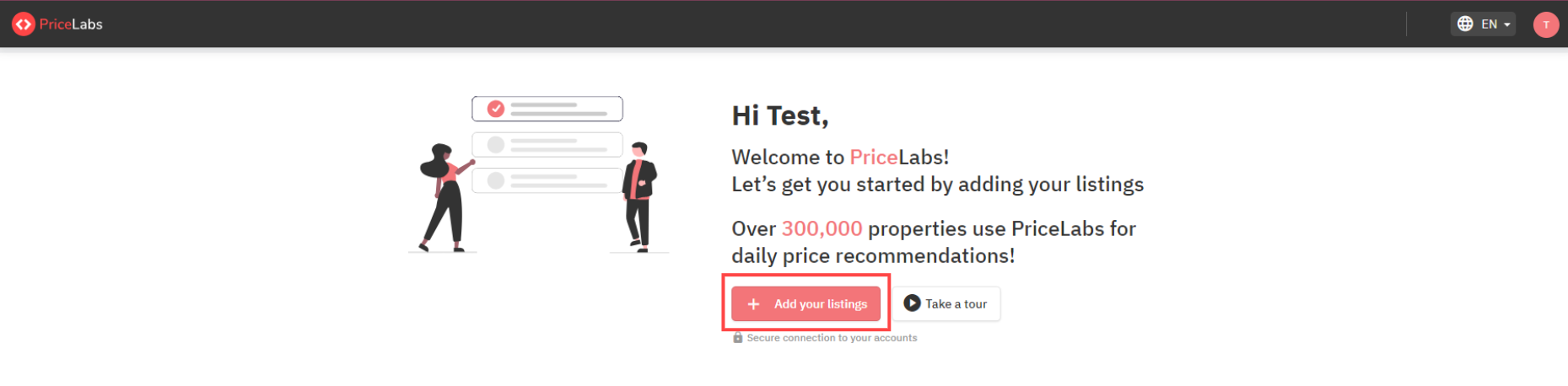Viewport: 1568px width, 386px height.
Task: Select the bottom gray card in the illustration
Action: [547, 180]
